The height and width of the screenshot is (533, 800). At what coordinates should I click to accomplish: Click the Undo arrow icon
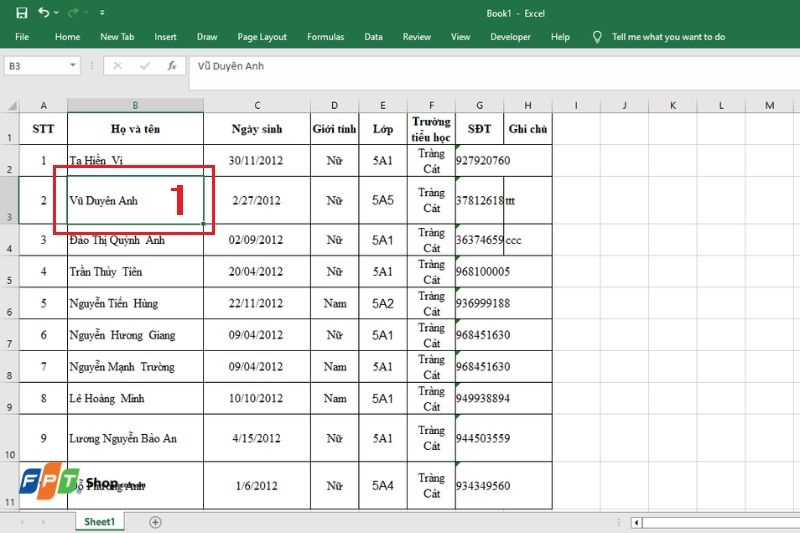pyautogui.click(x=44, y=12)
